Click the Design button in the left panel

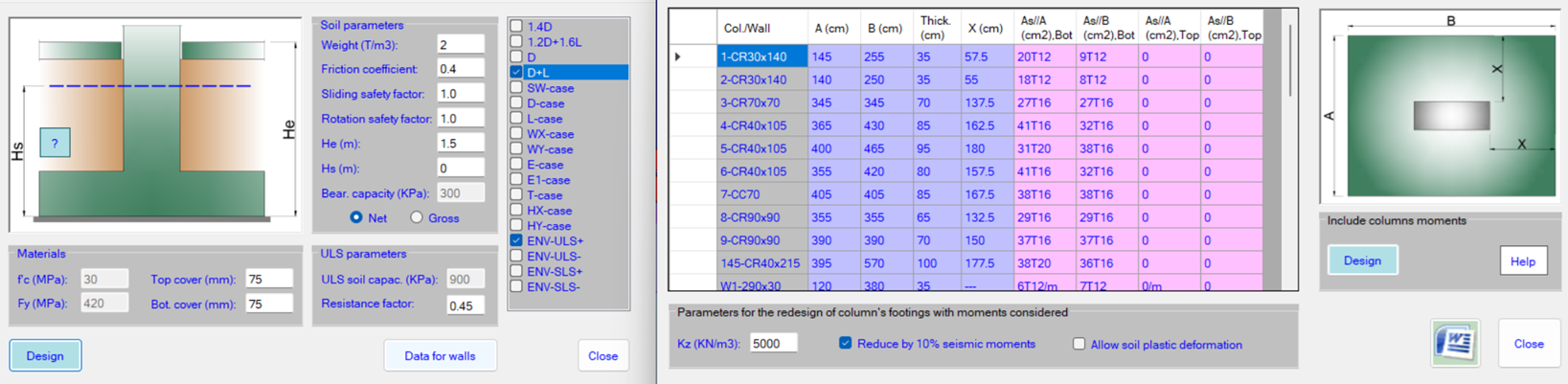point(45,355)
